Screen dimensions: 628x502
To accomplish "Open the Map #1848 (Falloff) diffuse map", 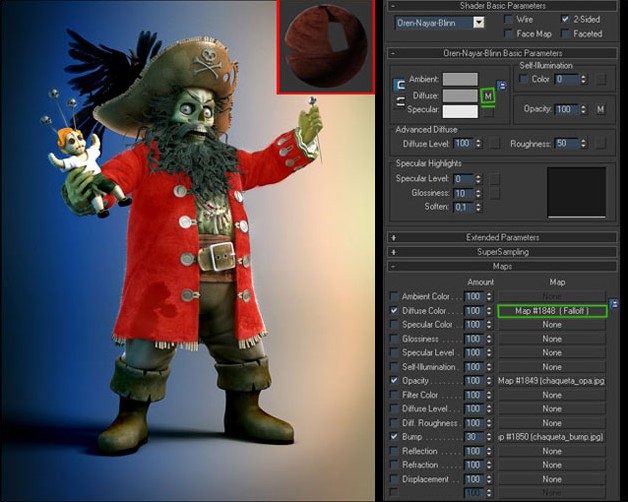I will (551, 311).
